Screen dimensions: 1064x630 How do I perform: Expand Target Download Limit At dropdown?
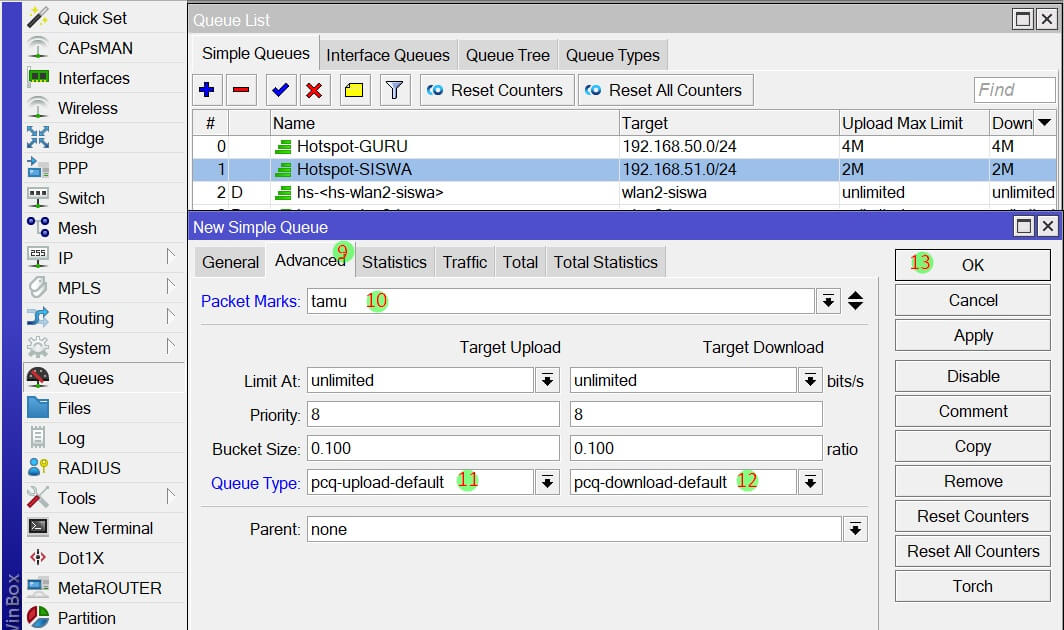coord(810,380)
